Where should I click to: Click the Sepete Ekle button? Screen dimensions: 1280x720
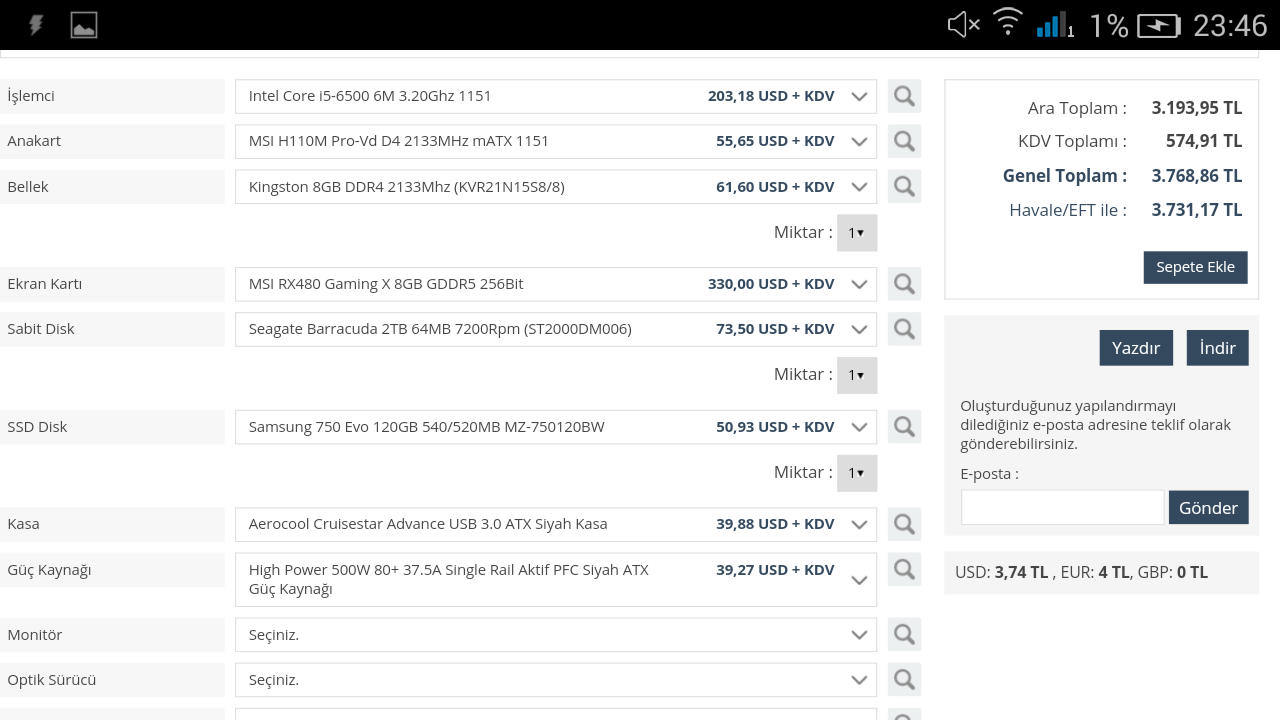[x=1195, y=267]
